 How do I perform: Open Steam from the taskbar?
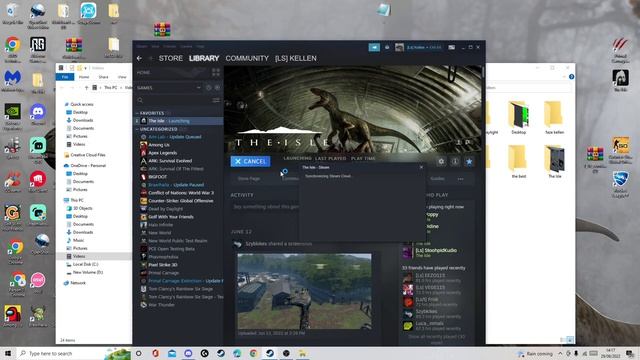pyautogui.click(x=270, y=353)
